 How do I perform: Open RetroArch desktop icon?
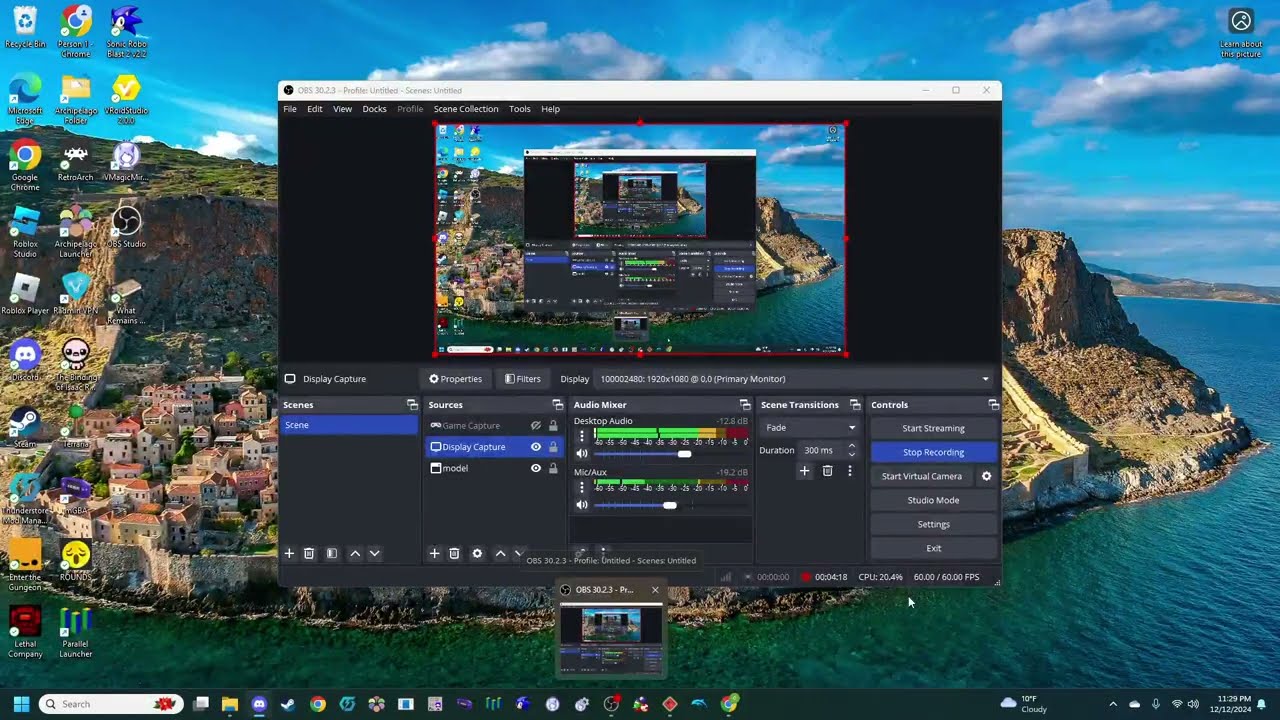click(75, 162)
